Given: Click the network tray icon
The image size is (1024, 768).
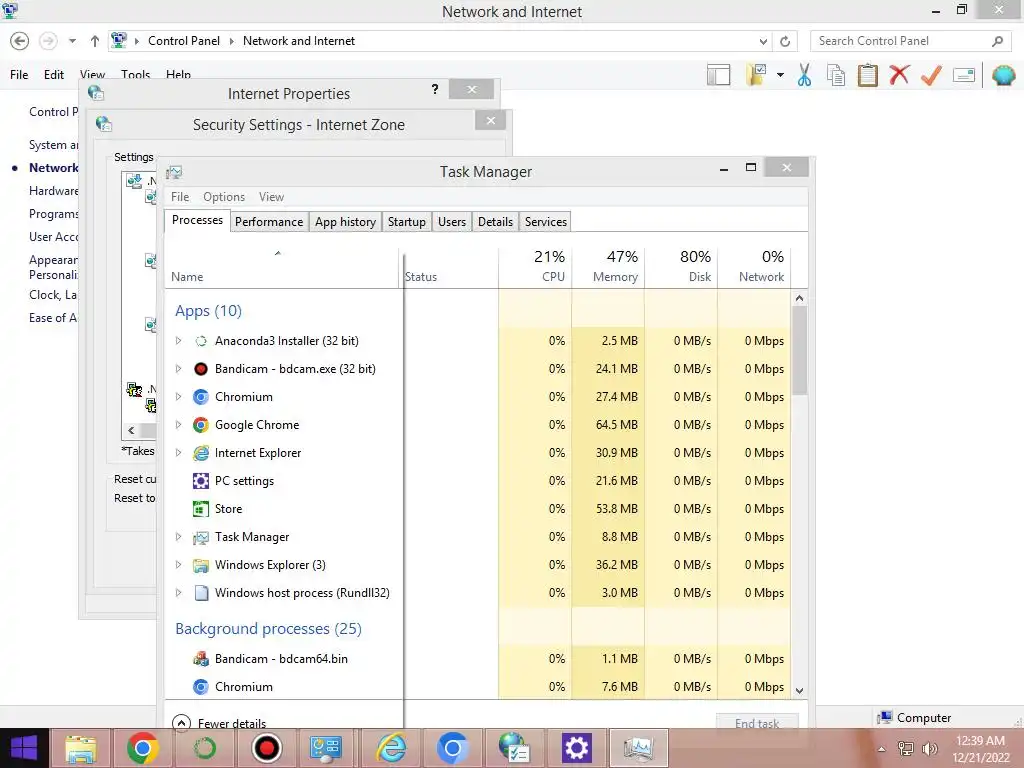Looking at the screenshot, I should pos(906,749).
